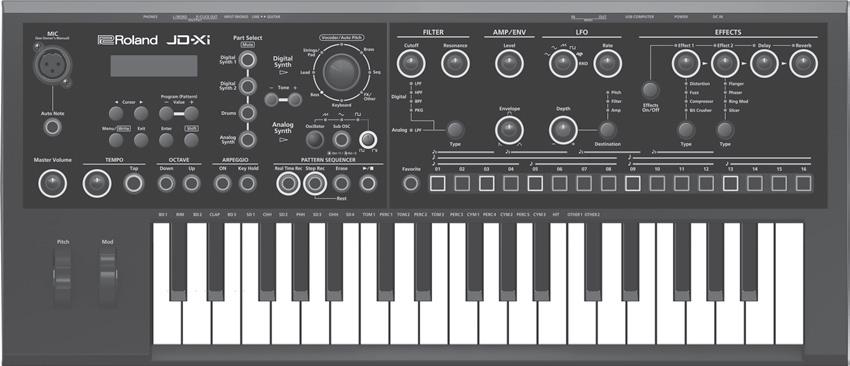850x366 pixels.
Task: Select step pad 05
Action: 535,183
